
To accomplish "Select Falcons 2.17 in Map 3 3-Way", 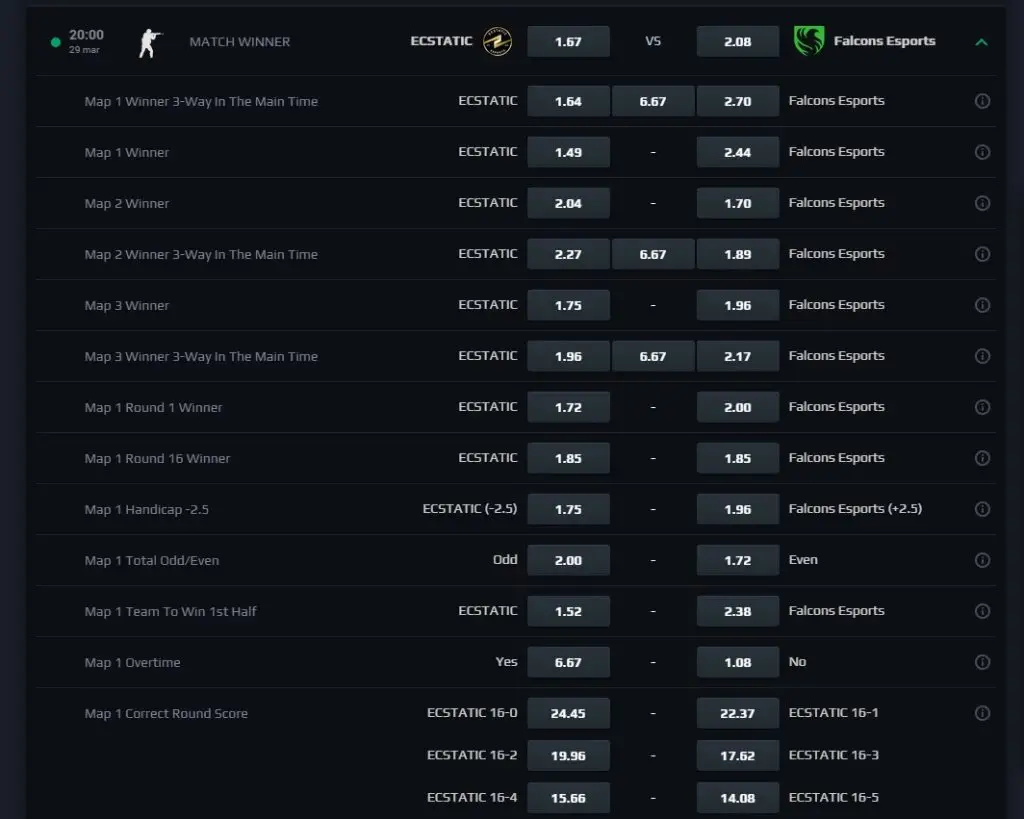I will click(x=737, y=356).
